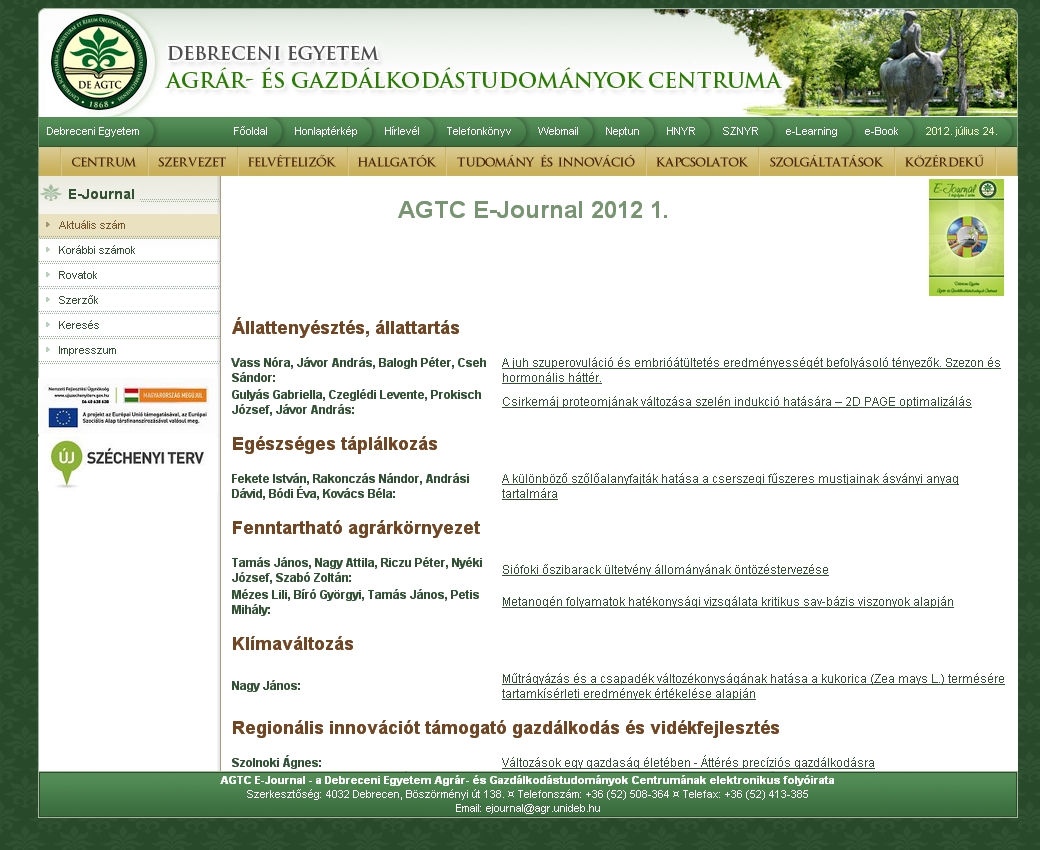
Task: Open e-Learning portal
Action: coord(811,131)
